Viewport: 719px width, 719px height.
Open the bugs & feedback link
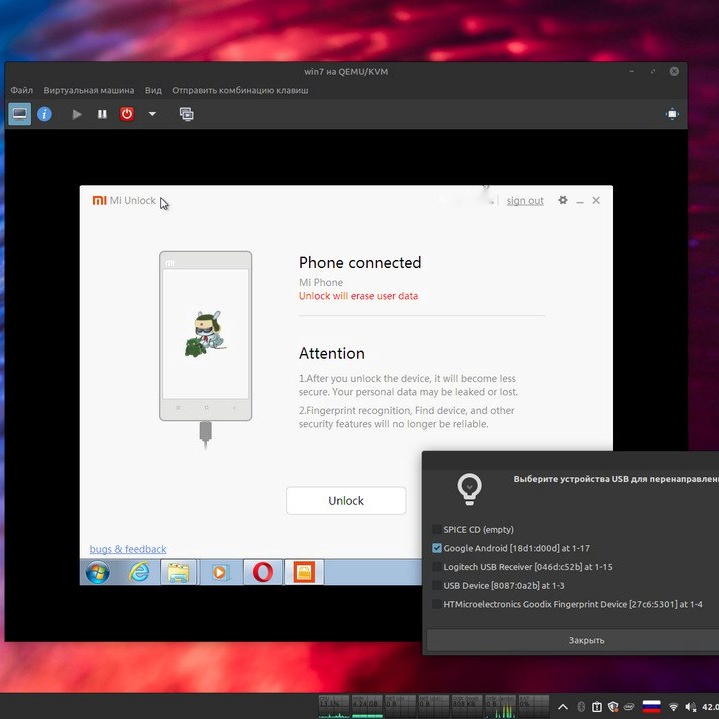pos(128,549)
